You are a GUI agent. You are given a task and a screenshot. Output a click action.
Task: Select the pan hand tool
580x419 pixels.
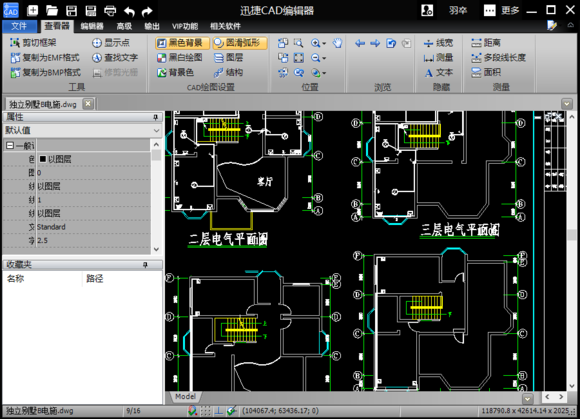[x=337, y=43]
